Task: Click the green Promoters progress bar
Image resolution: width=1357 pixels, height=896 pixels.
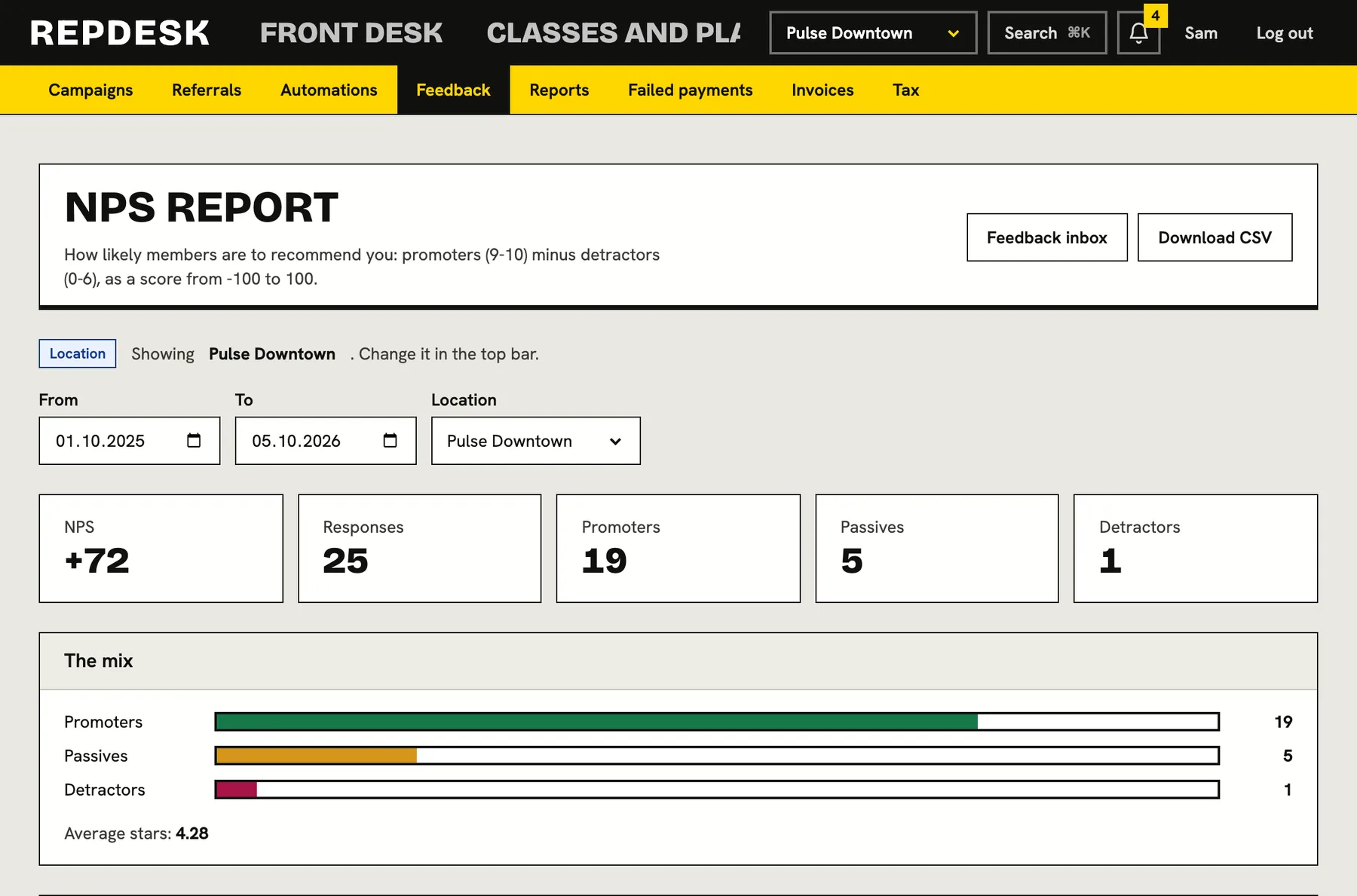Action: (716, 722)
